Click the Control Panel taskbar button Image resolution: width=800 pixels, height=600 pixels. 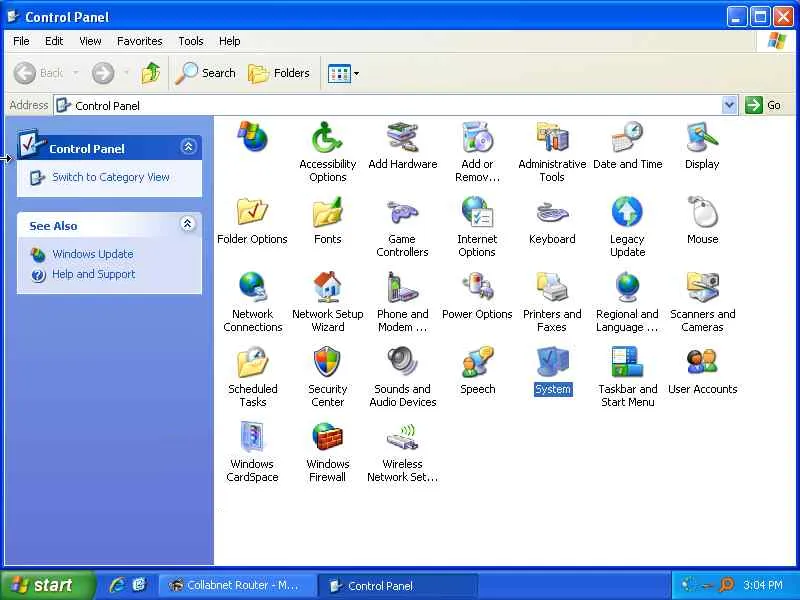click(398, 586)
